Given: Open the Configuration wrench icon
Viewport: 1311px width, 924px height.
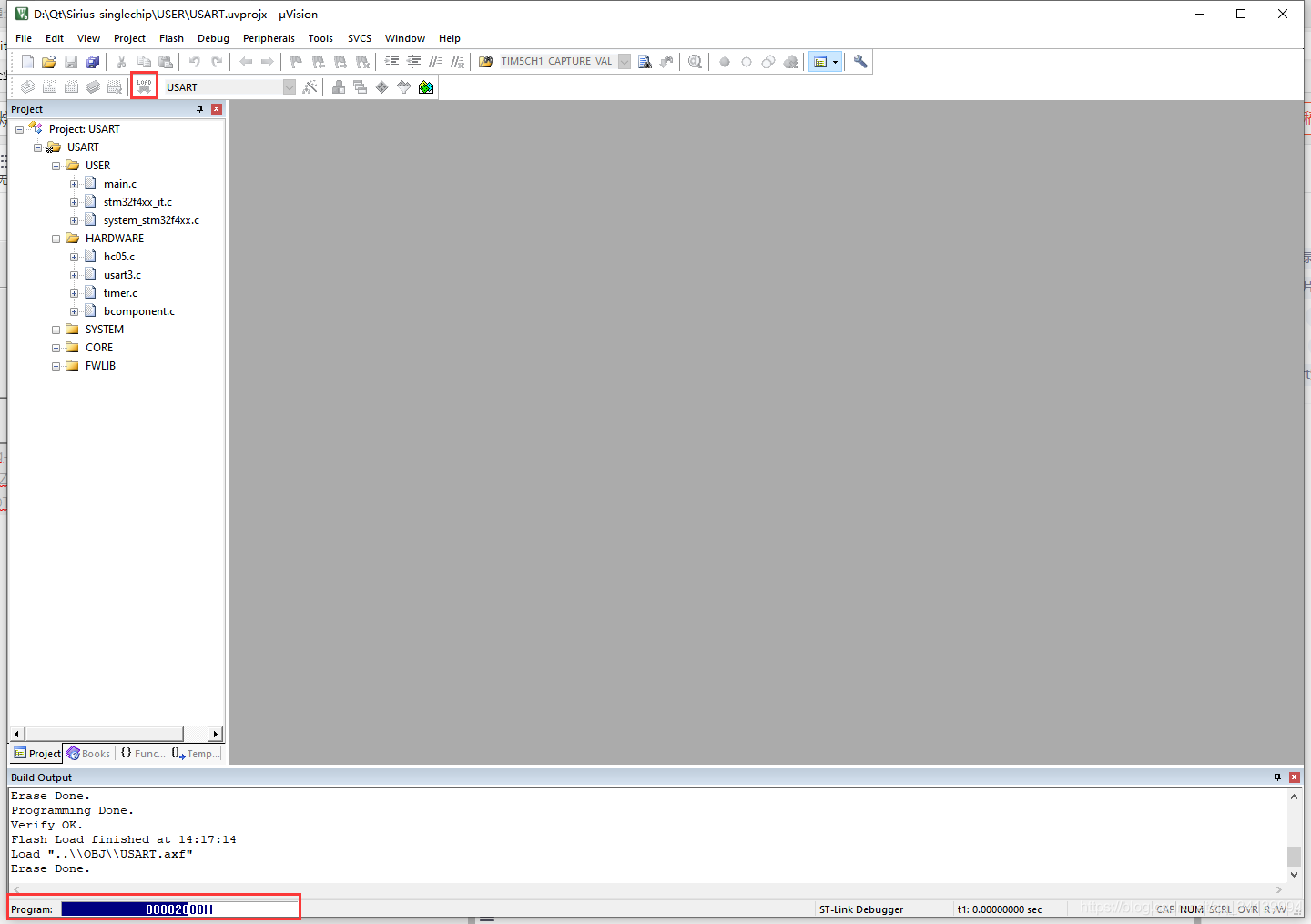Looking at the screenshot, I should 860,62.
